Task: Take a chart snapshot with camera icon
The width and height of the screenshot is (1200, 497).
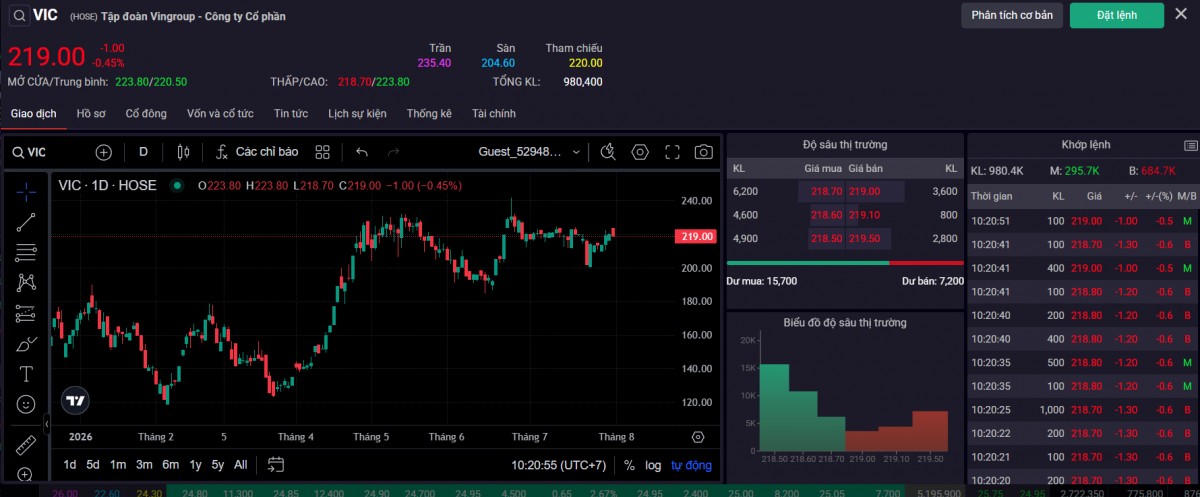Action: (x=704, y=152)
